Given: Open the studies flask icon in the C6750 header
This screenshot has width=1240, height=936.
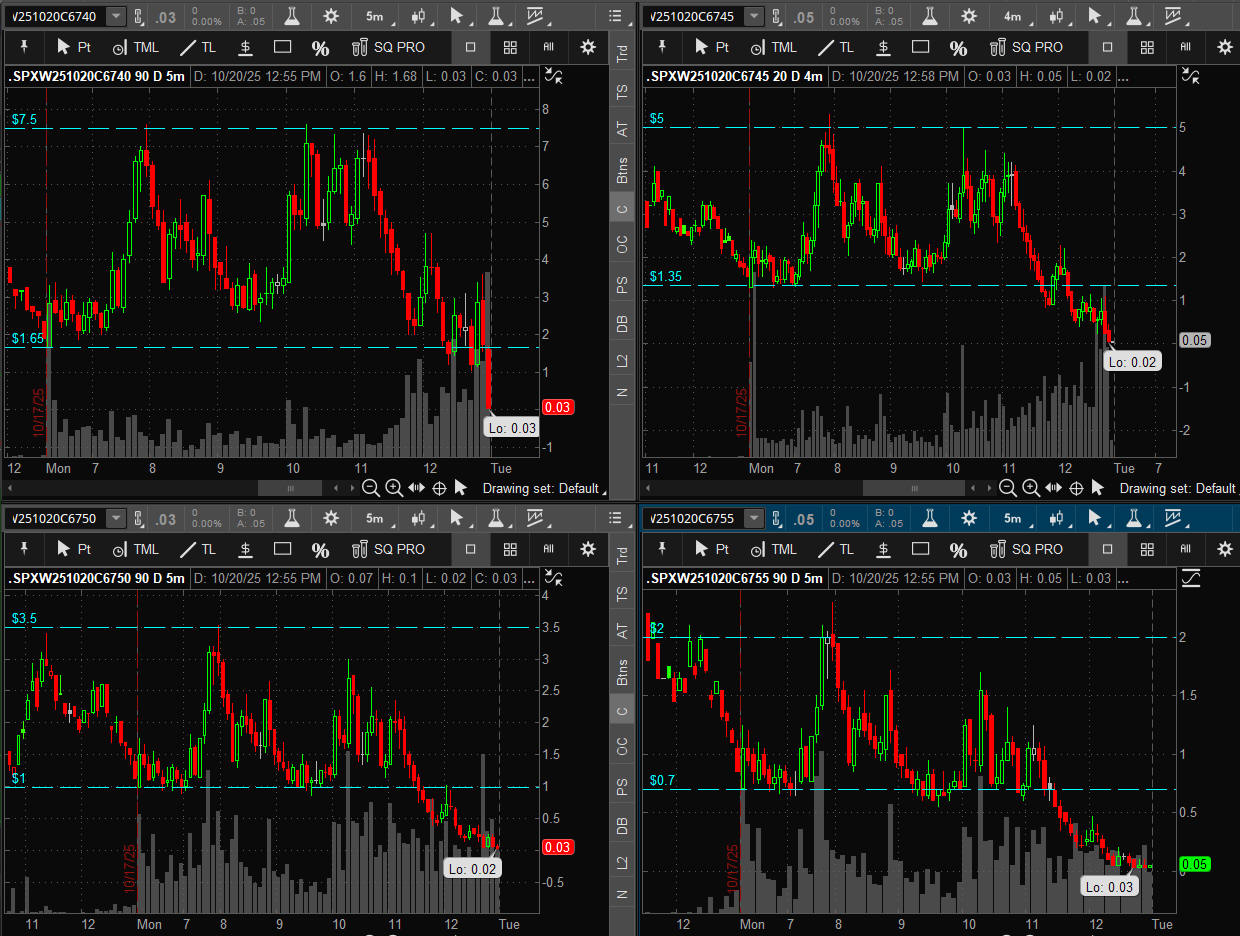Looking at the screenshot, I should click(x=292, y=518).
